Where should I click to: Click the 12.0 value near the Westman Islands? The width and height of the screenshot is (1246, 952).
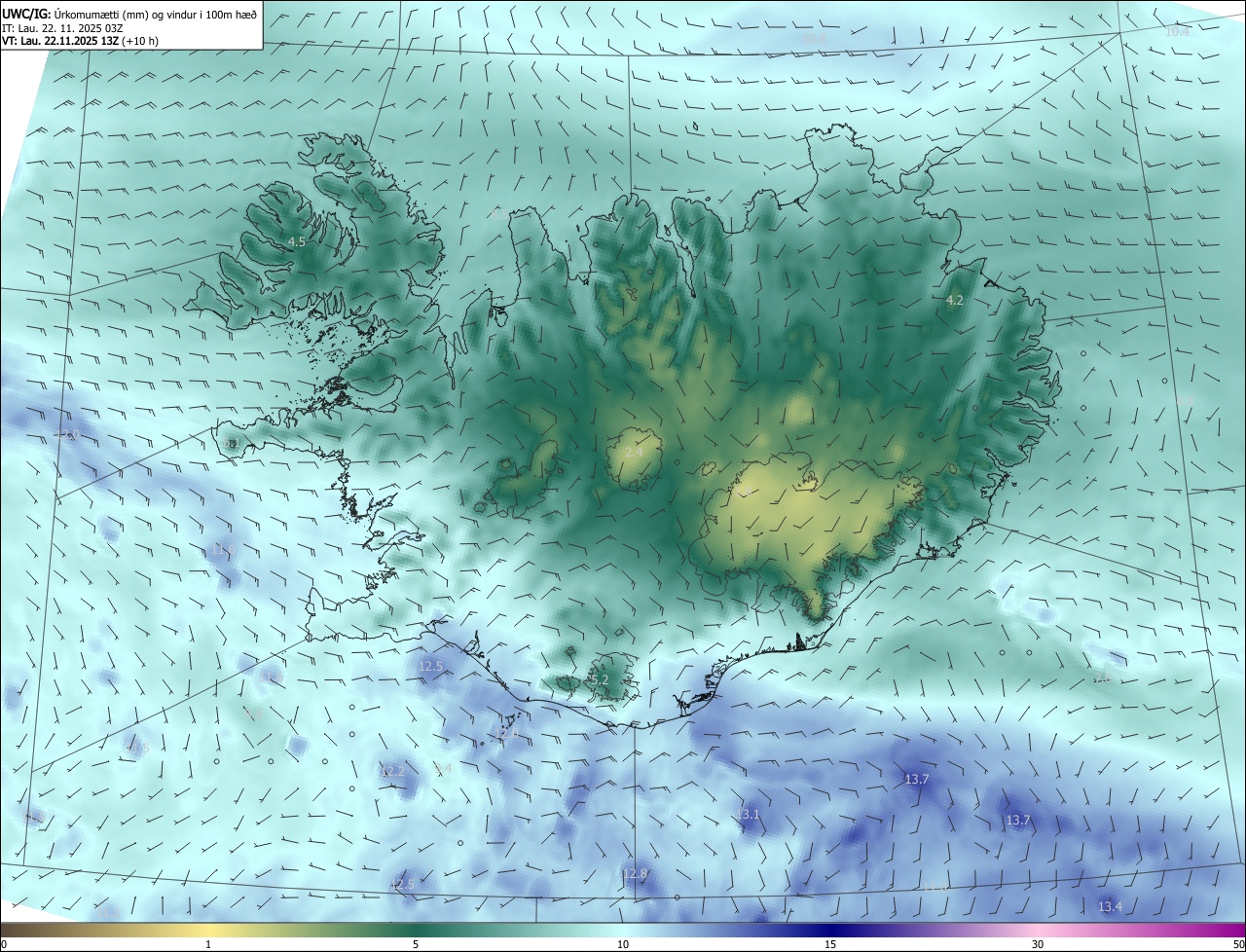507,733
